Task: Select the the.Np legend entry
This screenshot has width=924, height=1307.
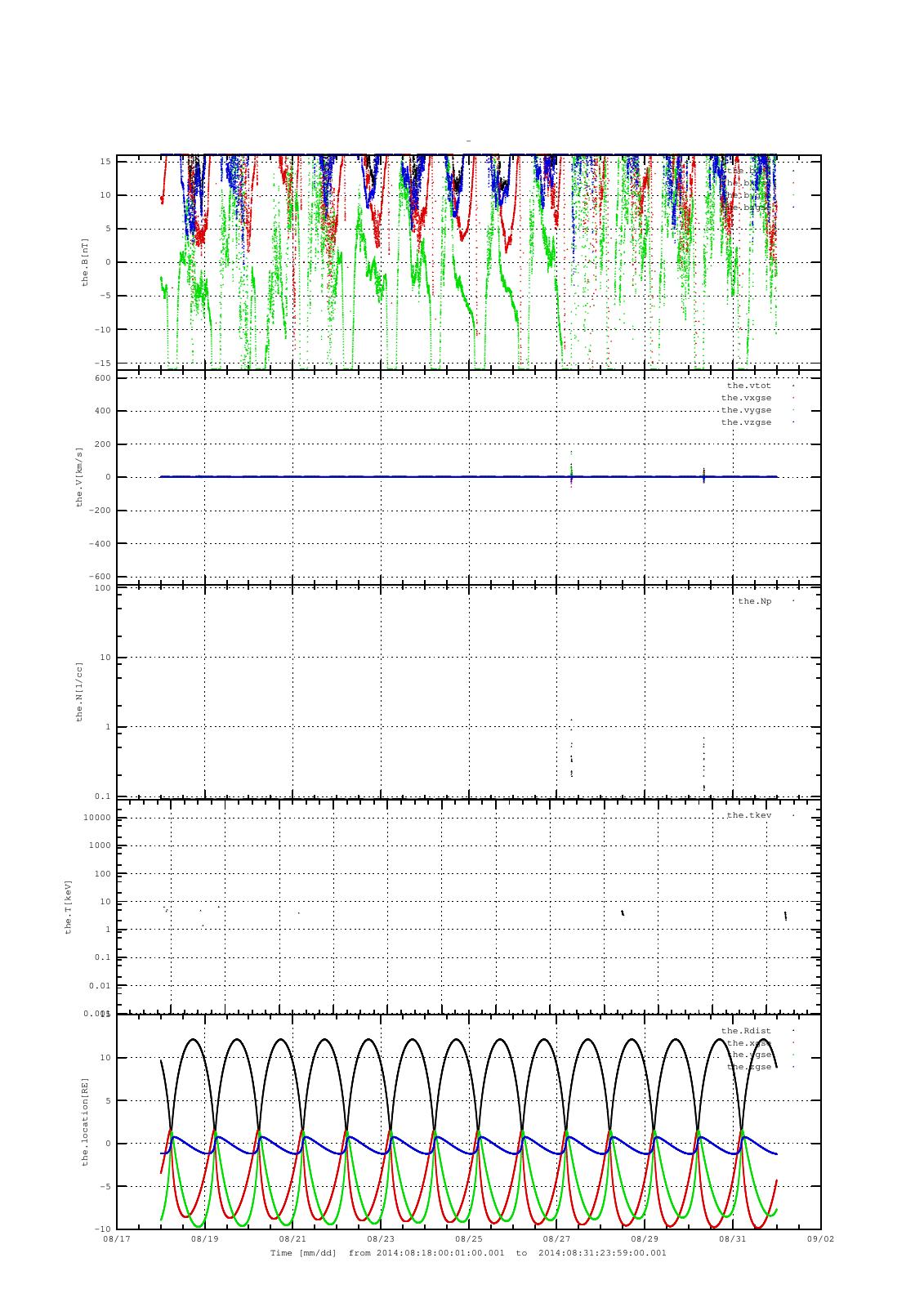Action: coord(754,601)
